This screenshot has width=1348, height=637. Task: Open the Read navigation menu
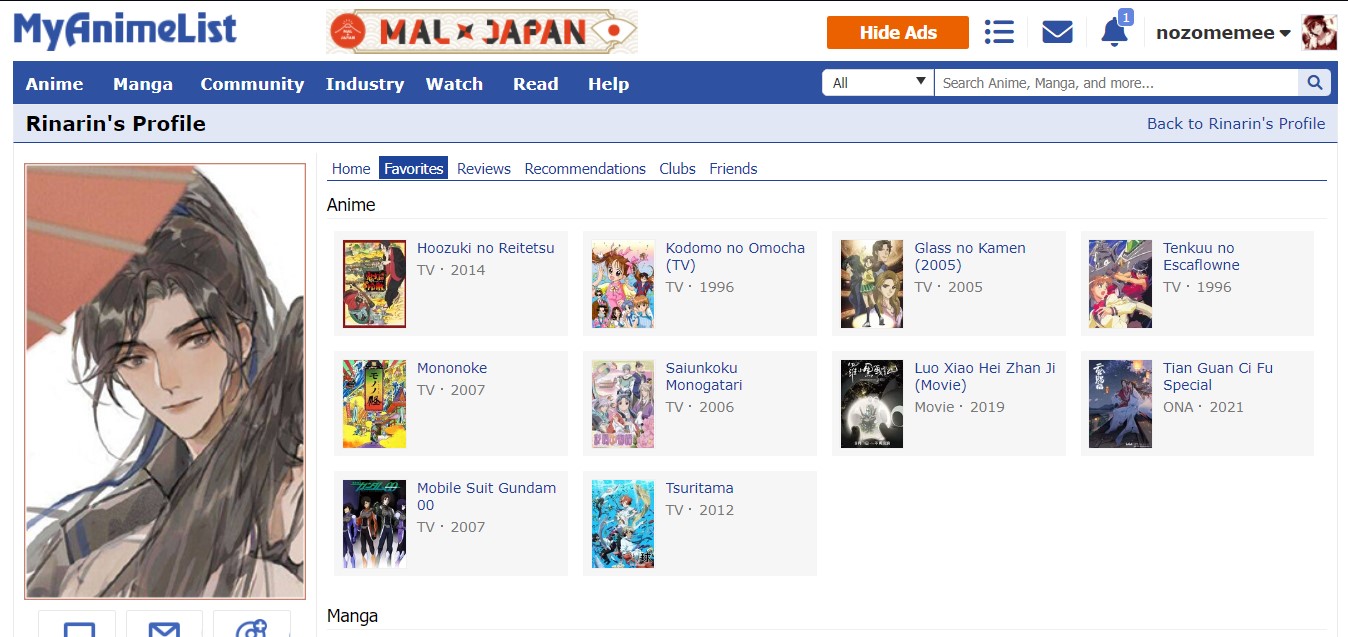pyautogui.click(x=536, y=84)
